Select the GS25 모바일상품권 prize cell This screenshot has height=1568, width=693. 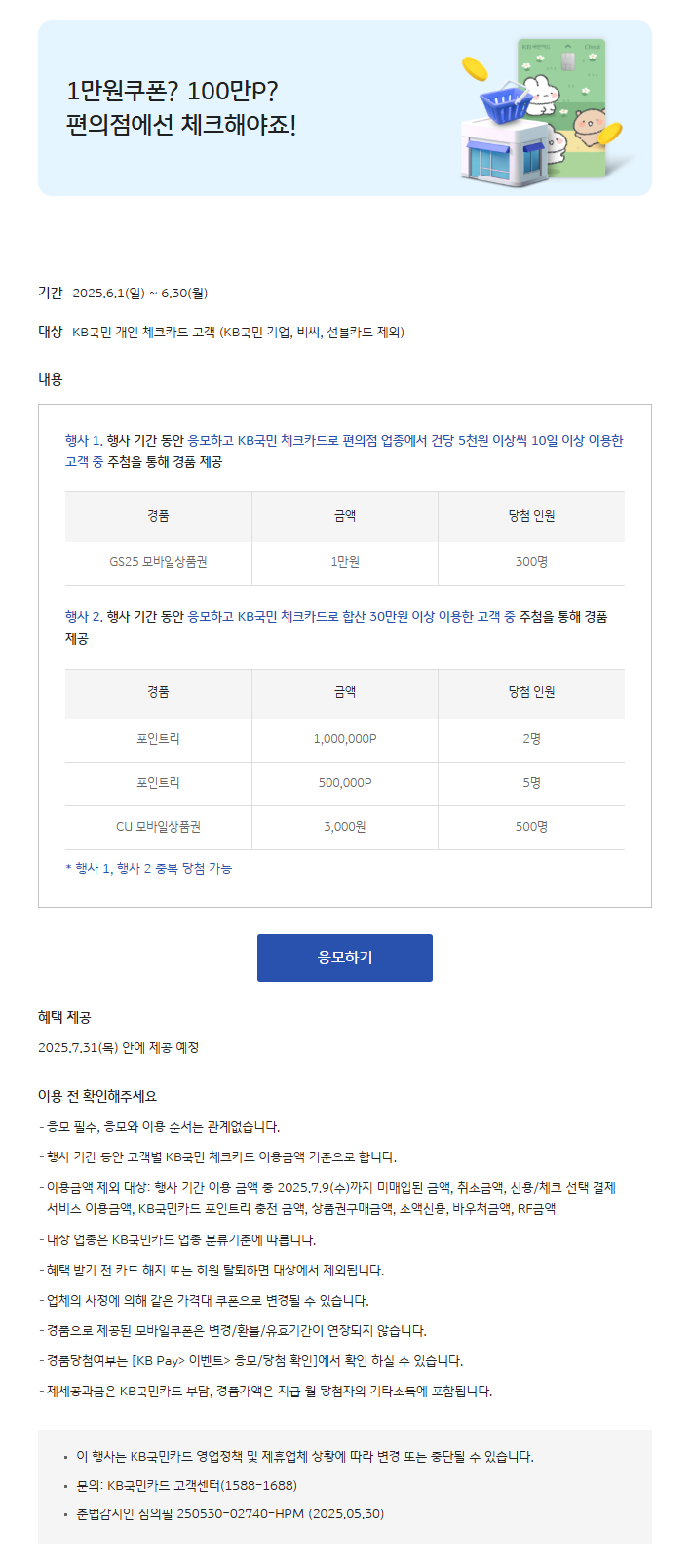click(158, 562)
